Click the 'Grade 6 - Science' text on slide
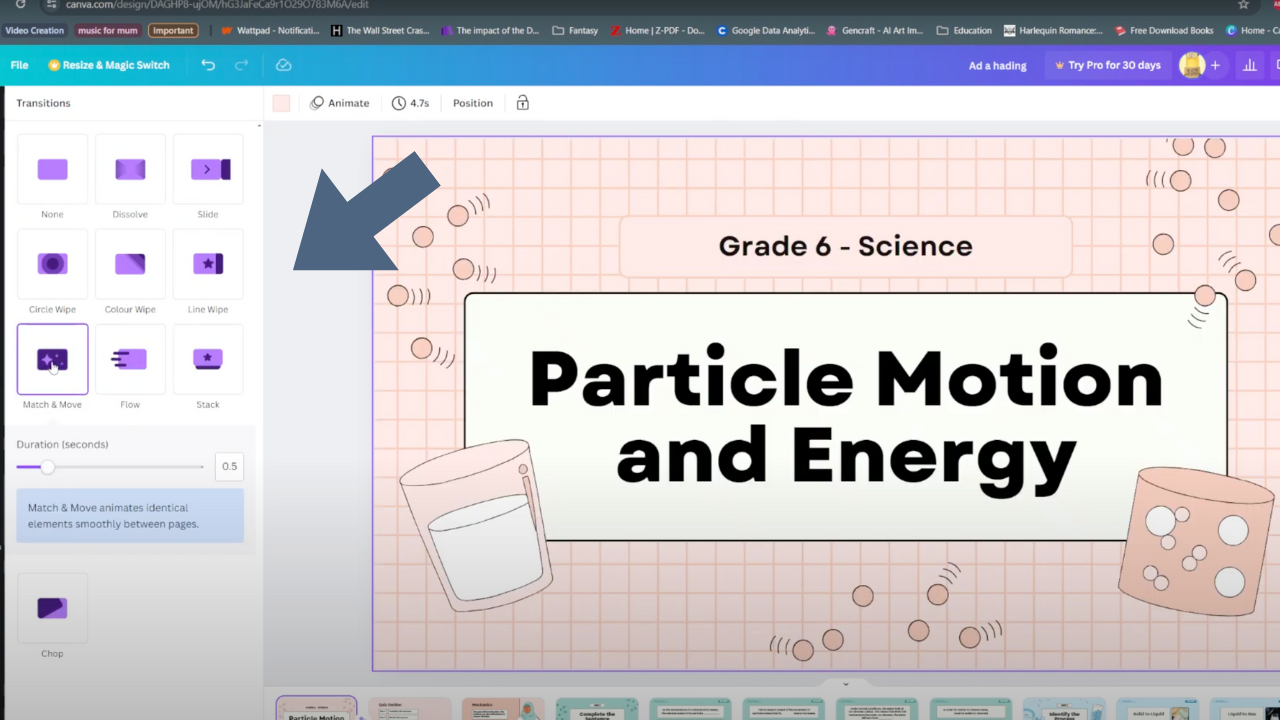Viewport: 1280px width, 720px height. pyautogui.click(x=845, y=246)
